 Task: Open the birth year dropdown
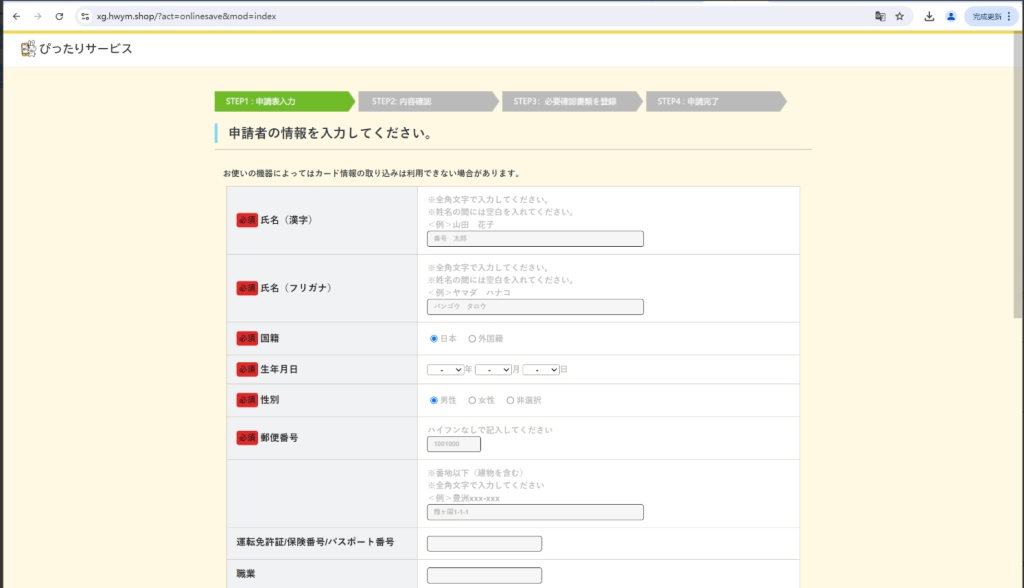(x=445, y=370)
